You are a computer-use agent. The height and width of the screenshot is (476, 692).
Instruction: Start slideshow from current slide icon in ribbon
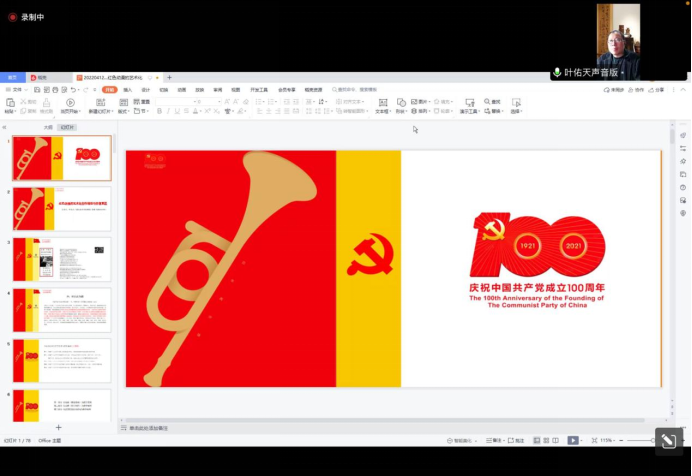[x=70, y=103]
